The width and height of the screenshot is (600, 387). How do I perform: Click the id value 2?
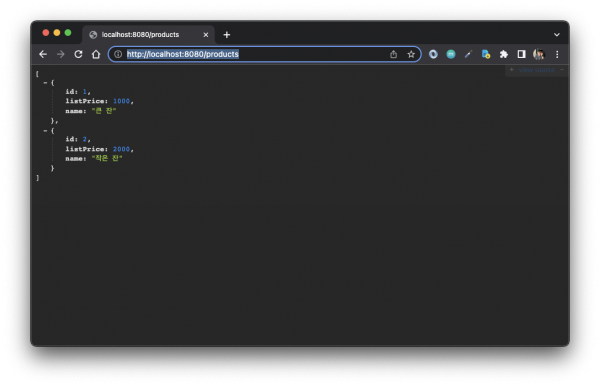(85, 139)
